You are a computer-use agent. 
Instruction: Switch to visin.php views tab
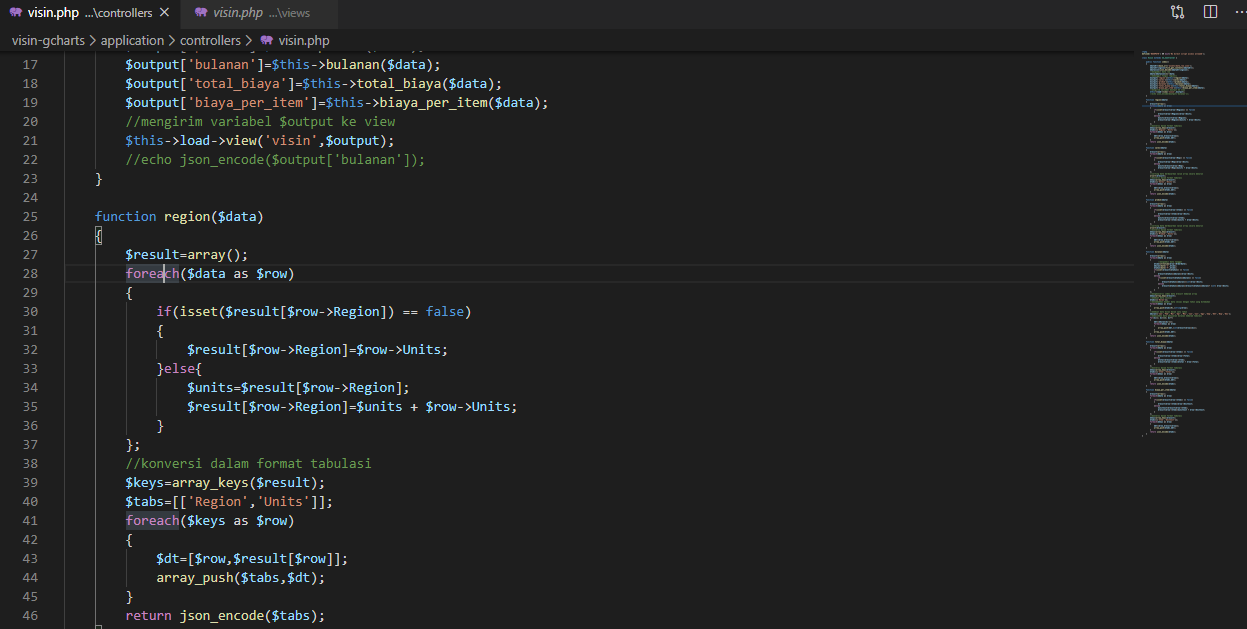pyautogui.click(x=260, y=13)
